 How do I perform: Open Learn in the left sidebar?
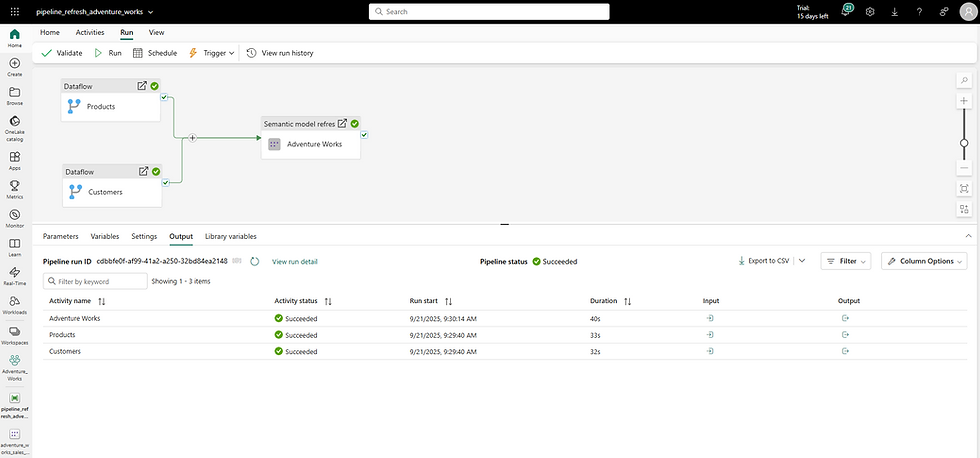click(x=15, y=247)
